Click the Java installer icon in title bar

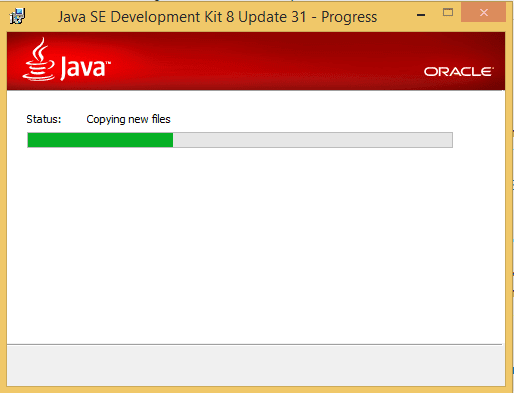(17, 16)
